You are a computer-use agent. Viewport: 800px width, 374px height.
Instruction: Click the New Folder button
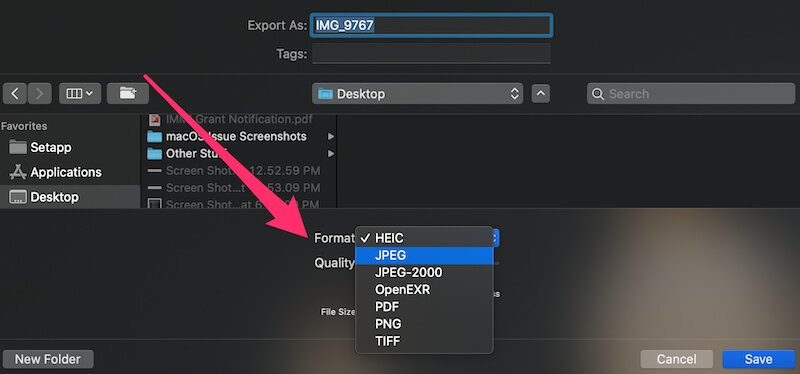[x=48, y=359]
